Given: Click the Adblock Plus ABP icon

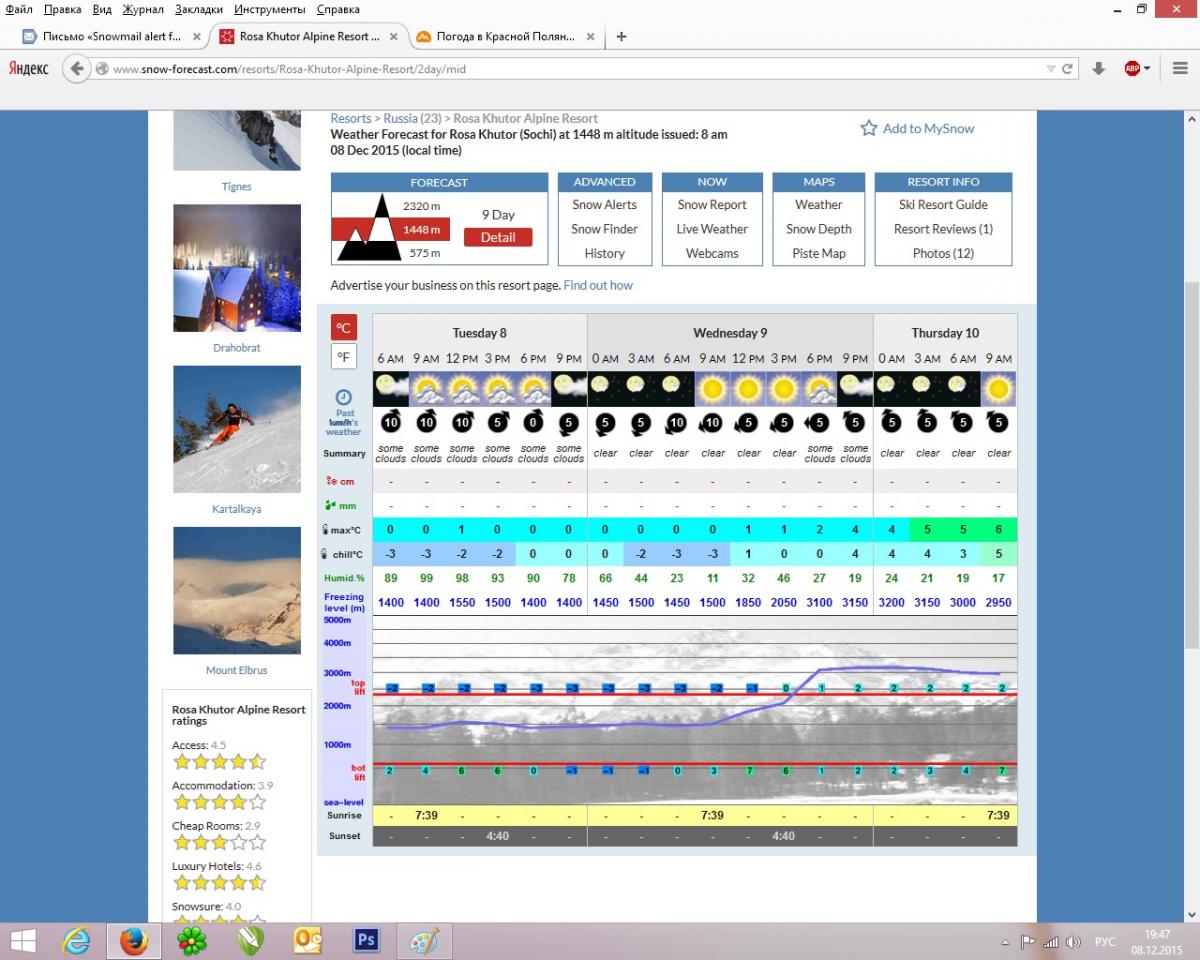Looking at the screenshot, I should coord(1132,69).
